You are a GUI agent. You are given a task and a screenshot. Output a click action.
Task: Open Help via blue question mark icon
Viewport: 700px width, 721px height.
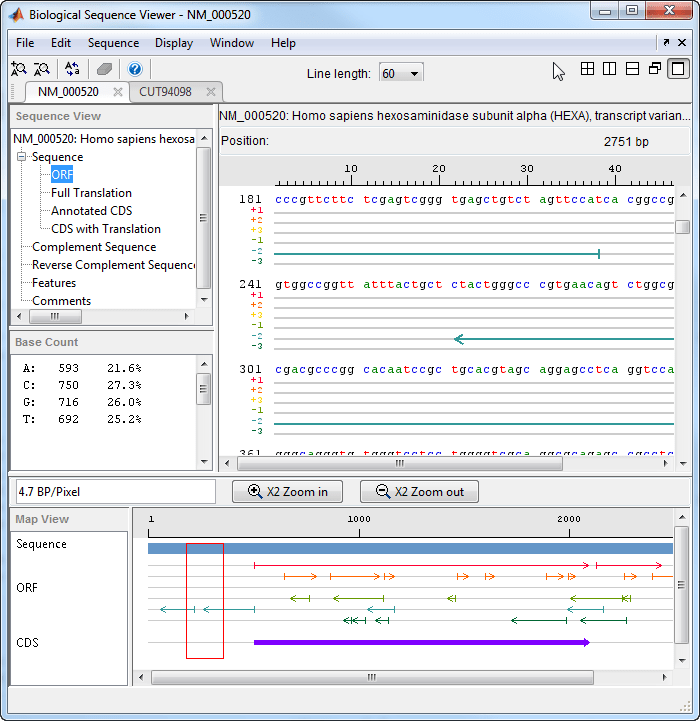click(135, 69)
